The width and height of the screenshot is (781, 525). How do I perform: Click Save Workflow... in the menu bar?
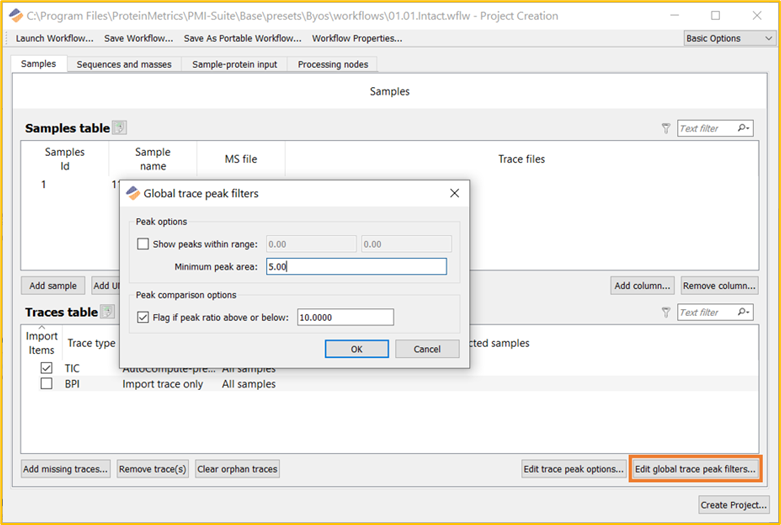138,38
